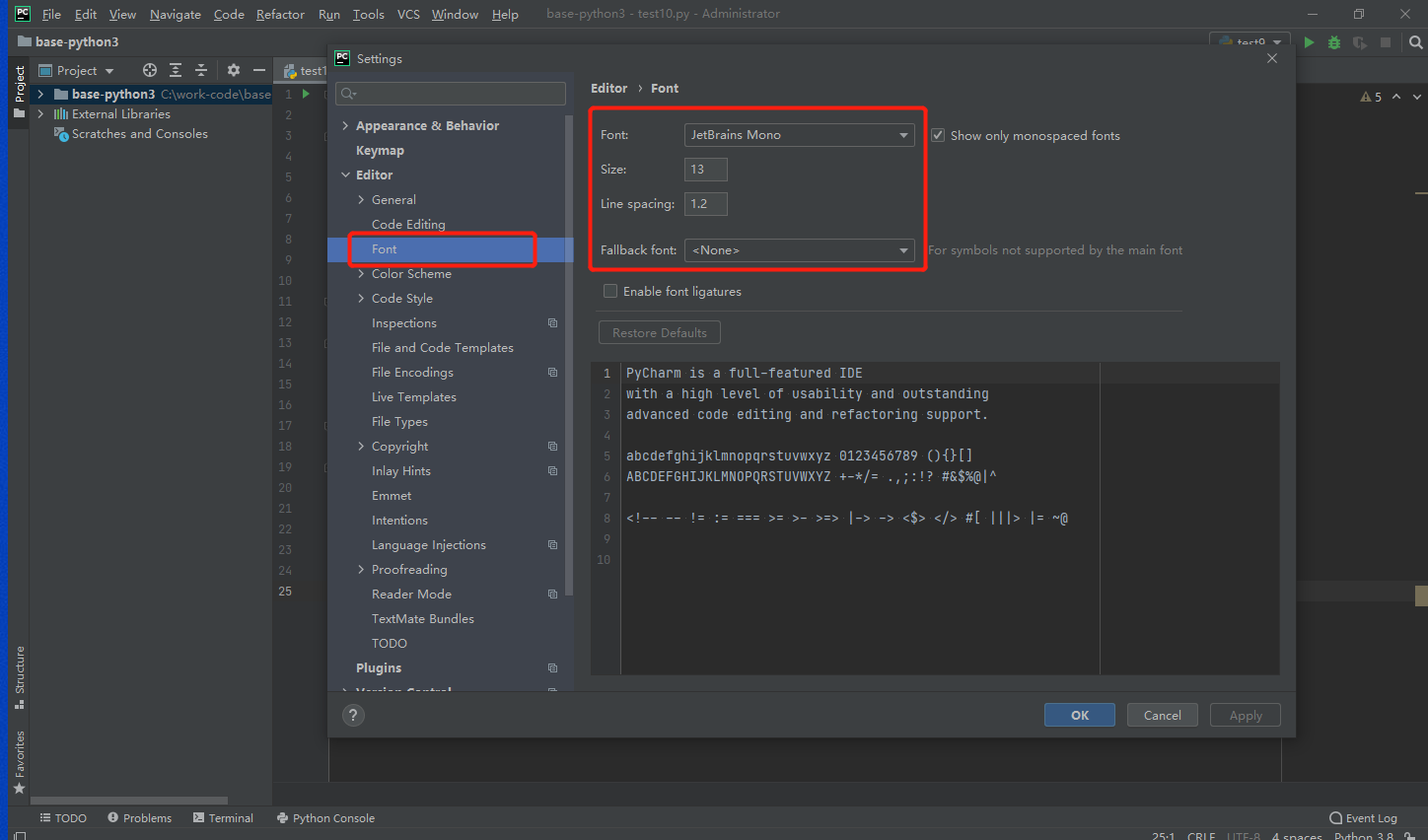Open the Navigate menu
Viewport: 1428px width, 840px height.
tap(176, 14)
